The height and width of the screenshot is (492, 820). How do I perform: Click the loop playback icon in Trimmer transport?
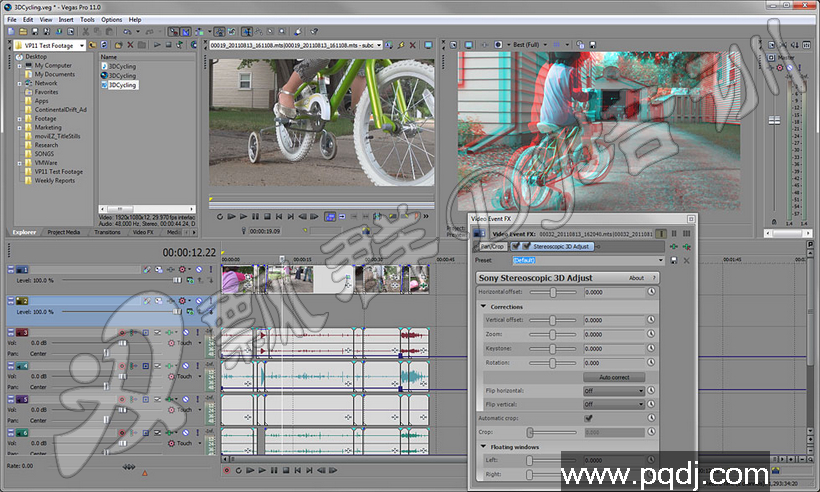220,216
